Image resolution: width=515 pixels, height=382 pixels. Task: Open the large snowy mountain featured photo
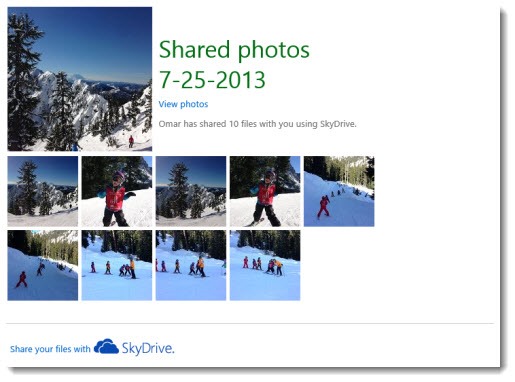(x=80, y=79)
